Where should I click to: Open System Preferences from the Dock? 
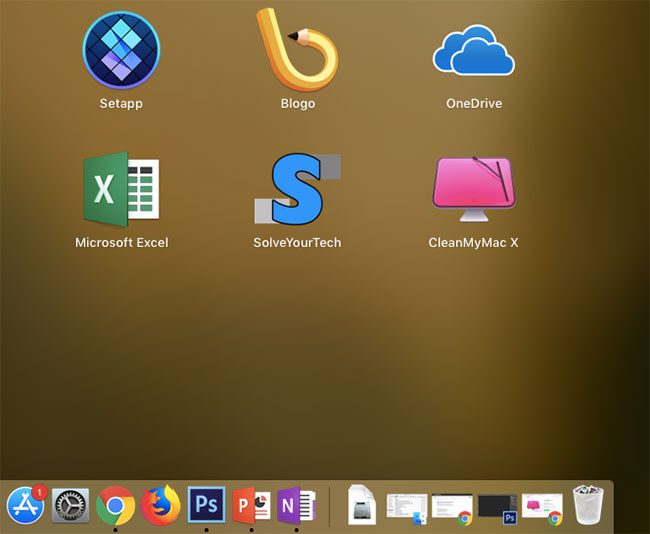coord(71,507)
